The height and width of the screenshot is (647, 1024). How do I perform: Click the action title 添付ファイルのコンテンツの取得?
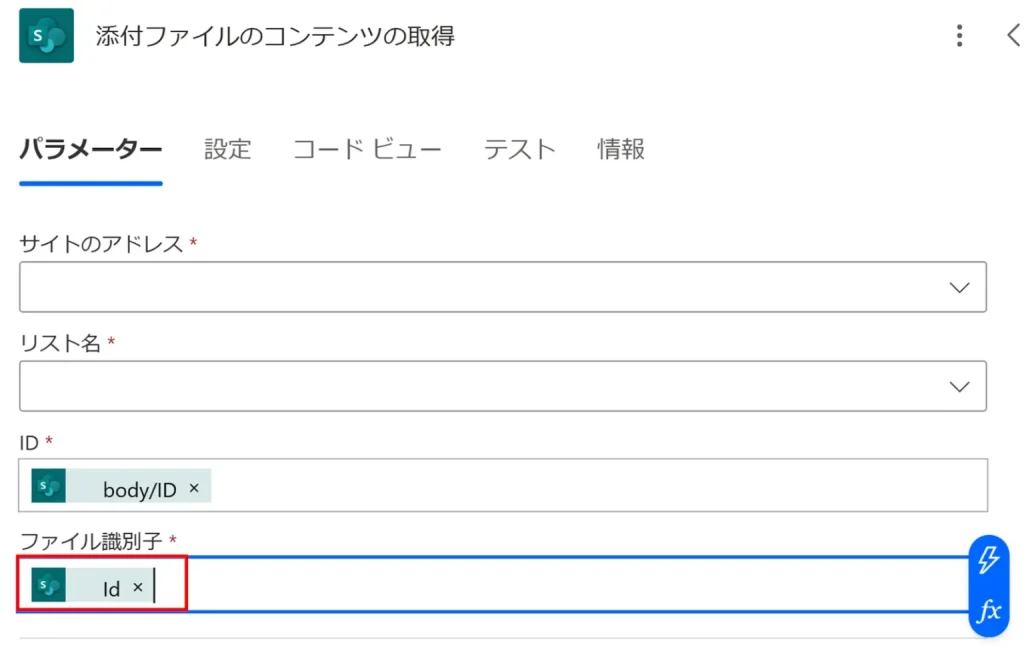click(x=275, y=37)
